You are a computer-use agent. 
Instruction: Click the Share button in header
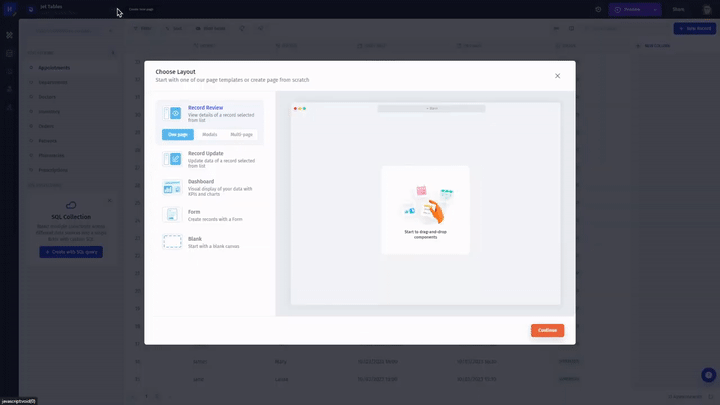tap(678, 9)
